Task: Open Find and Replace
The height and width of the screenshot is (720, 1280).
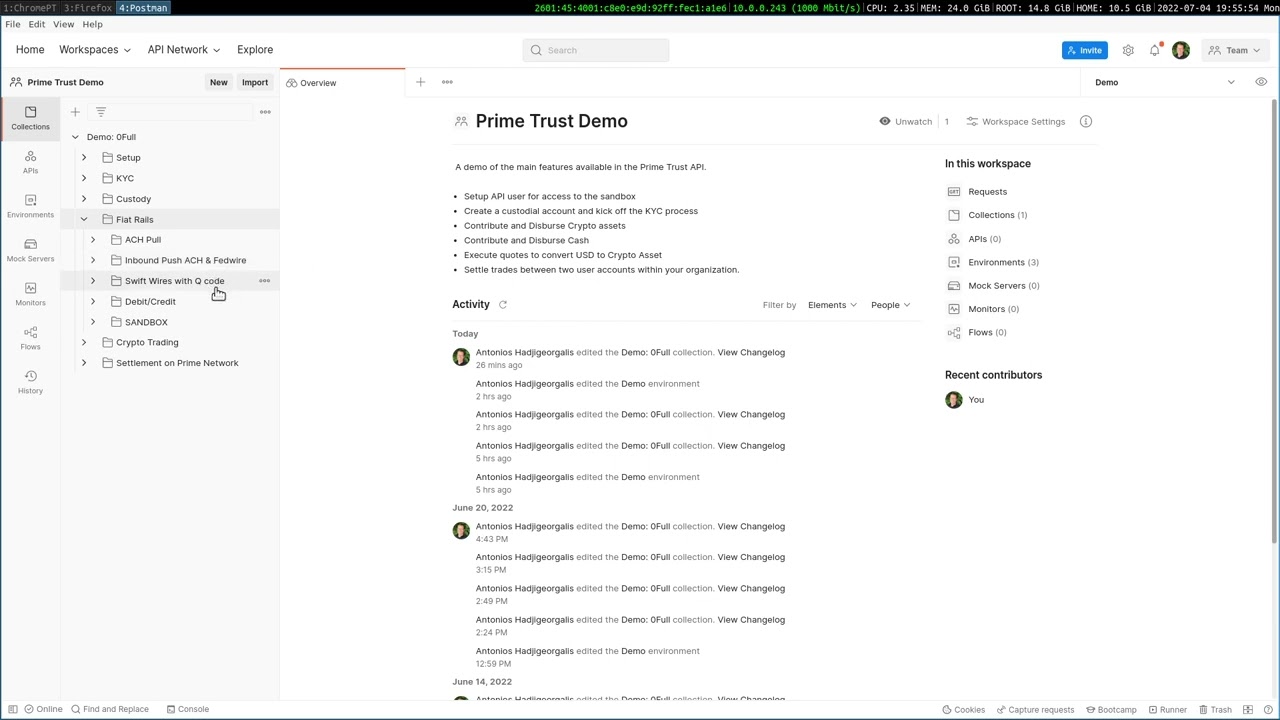Action: (x=110, y=709)
